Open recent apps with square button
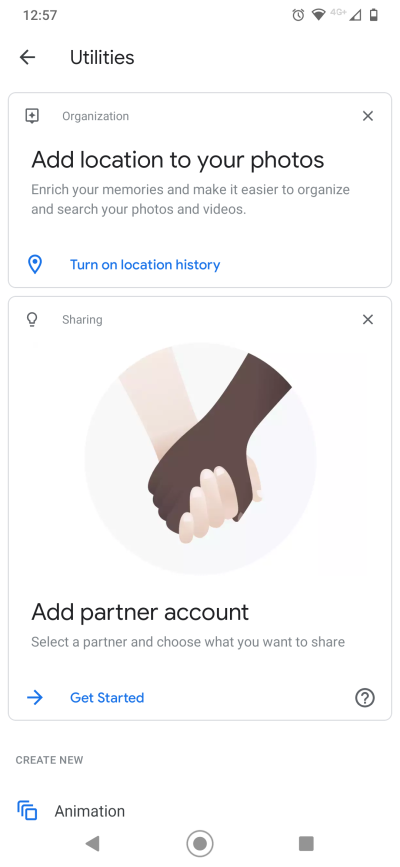This screenshot has height=867, width=400. 306,843
